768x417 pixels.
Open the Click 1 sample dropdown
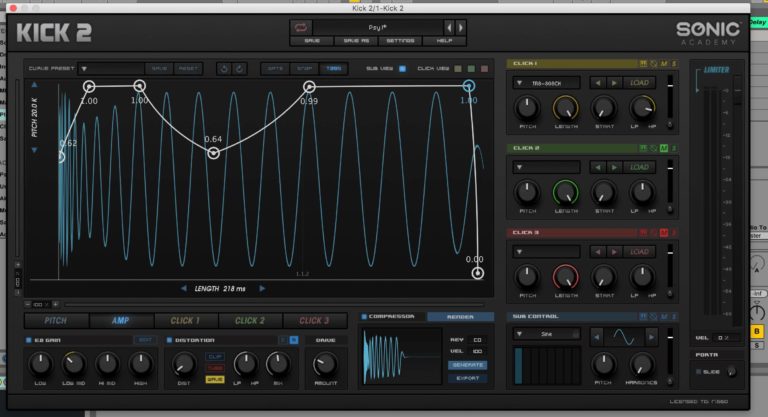click(x=520, y=83)
